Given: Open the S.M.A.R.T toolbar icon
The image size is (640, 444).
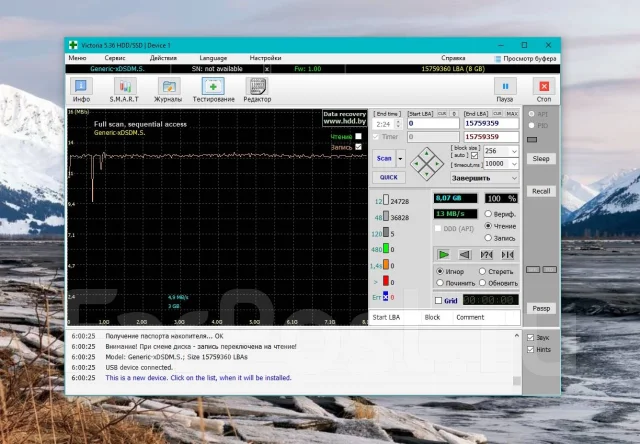Looking at the screenshot, I should click(x=124, y=90).
